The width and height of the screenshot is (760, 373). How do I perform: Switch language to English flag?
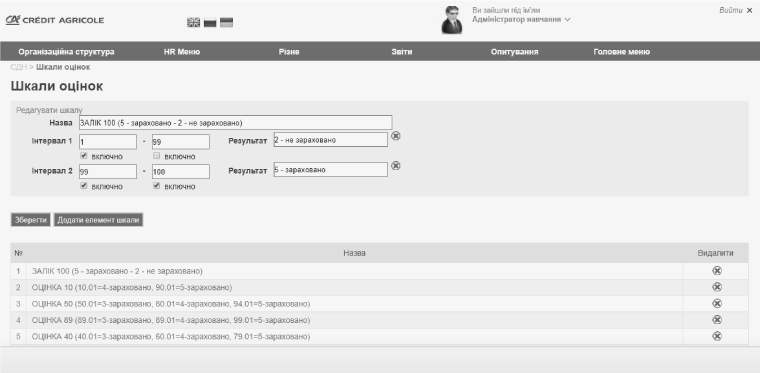pos(193,22)
